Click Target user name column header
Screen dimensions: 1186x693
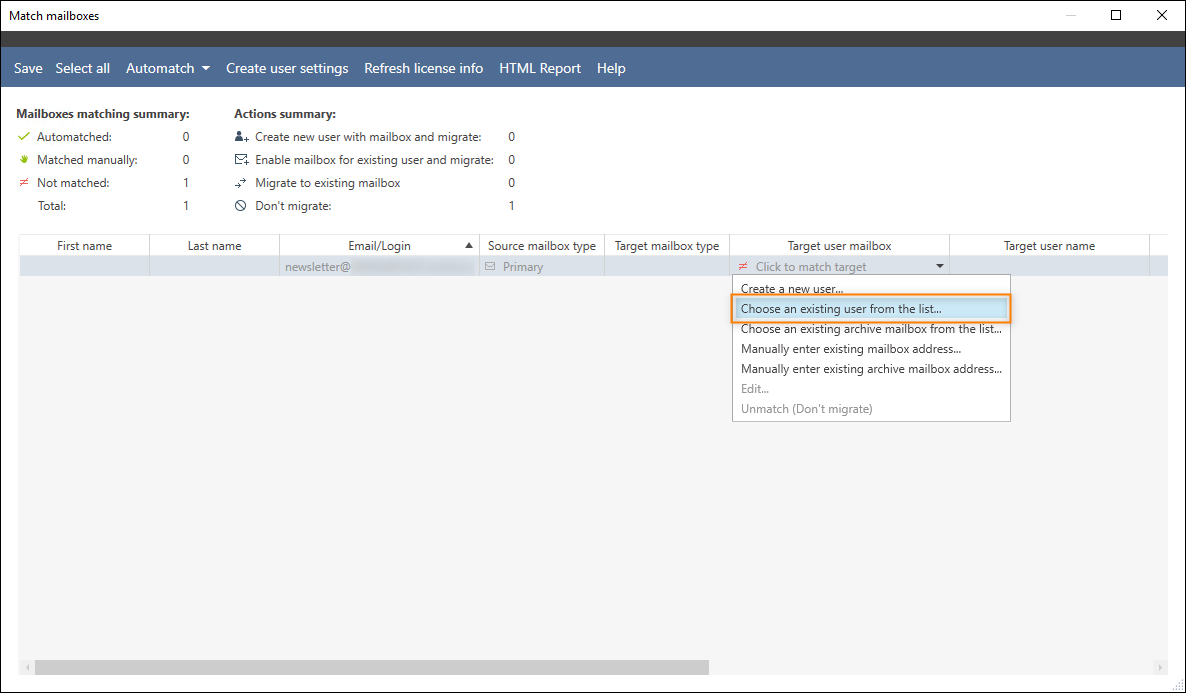[x=1049, y=246]
